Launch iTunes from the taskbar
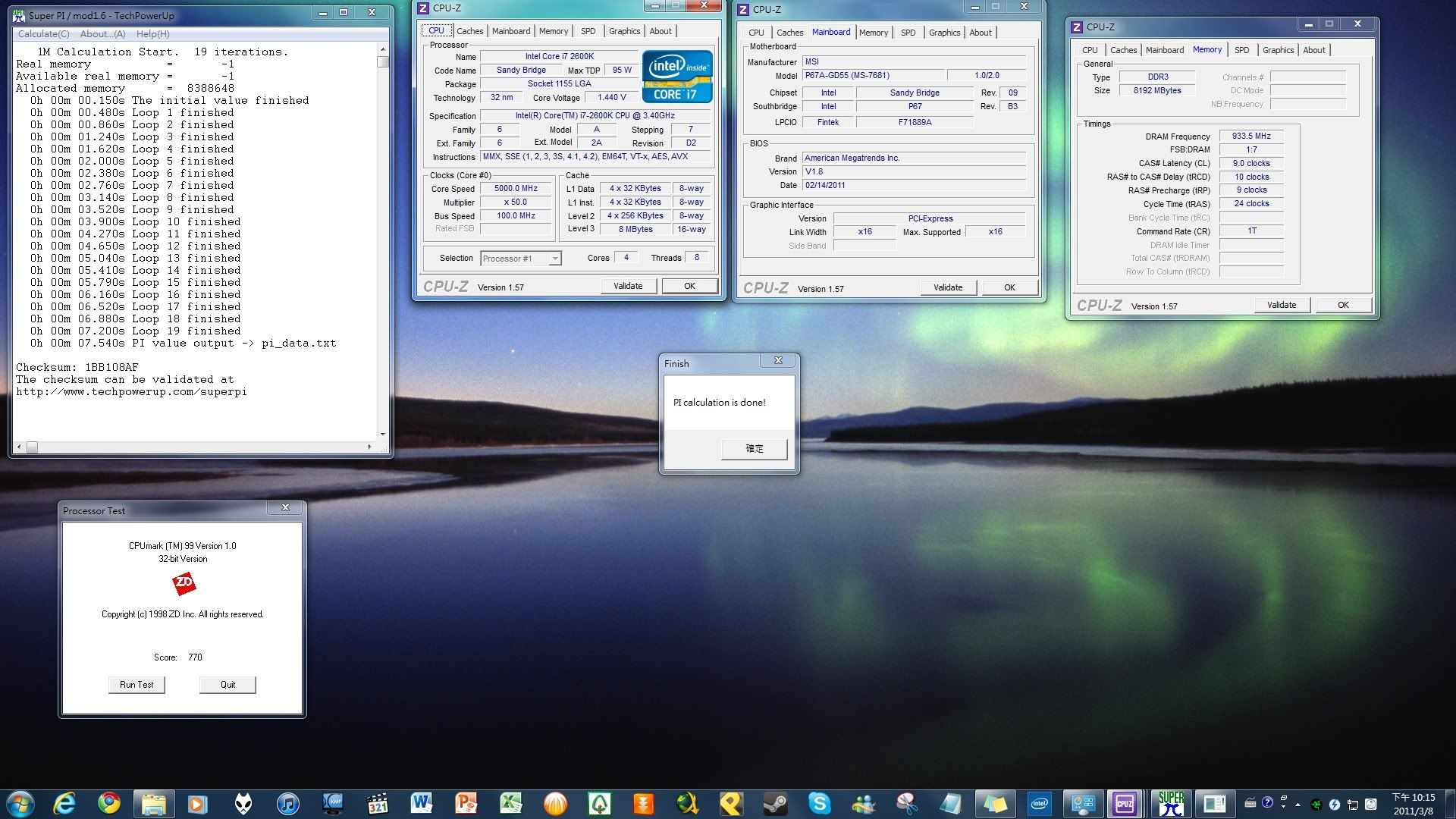1456x819 pixels. (x=287, y=804)
